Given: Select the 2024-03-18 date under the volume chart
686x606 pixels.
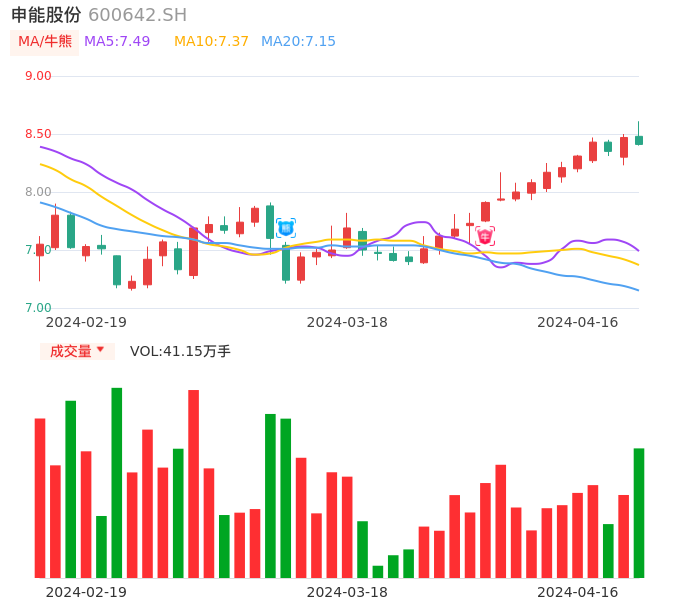Looking at the screenshot, I should [x=347, y=592].
